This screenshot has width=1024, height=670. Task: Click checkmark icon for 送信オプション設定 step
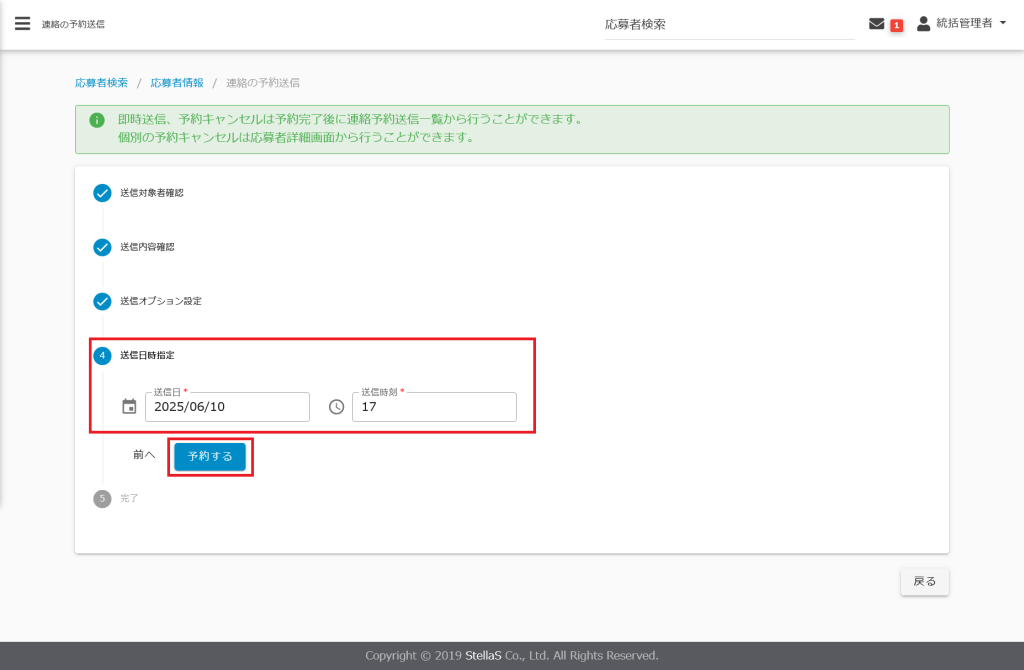pyautogui.click(x=102, y=301)
